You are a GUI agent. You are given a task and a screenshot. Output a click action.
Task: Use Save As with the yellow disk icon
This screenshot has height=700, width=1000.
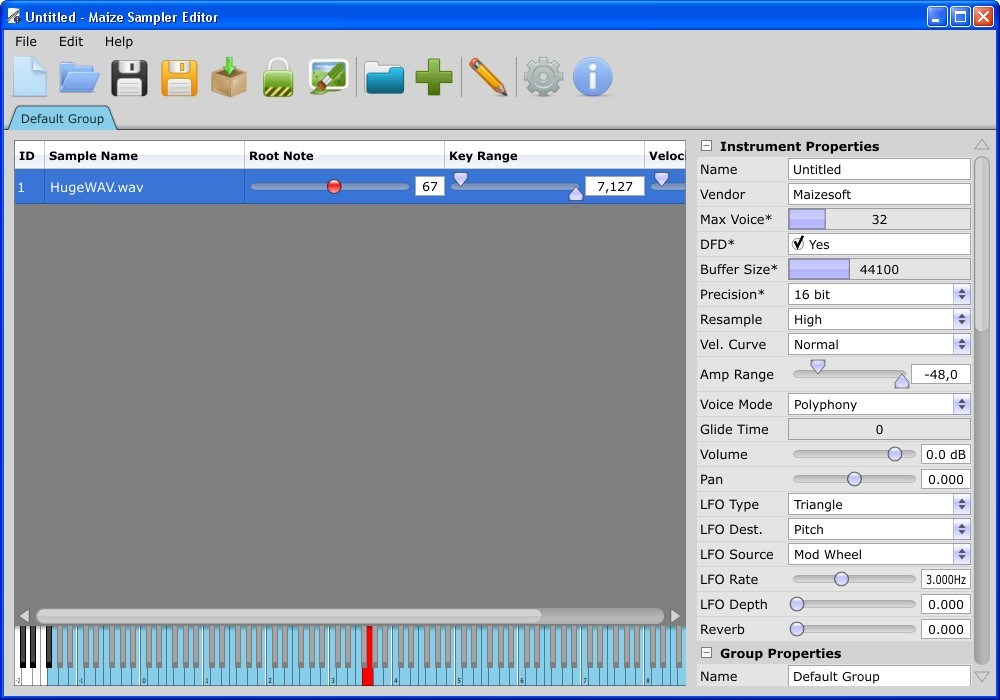[179, 76]
